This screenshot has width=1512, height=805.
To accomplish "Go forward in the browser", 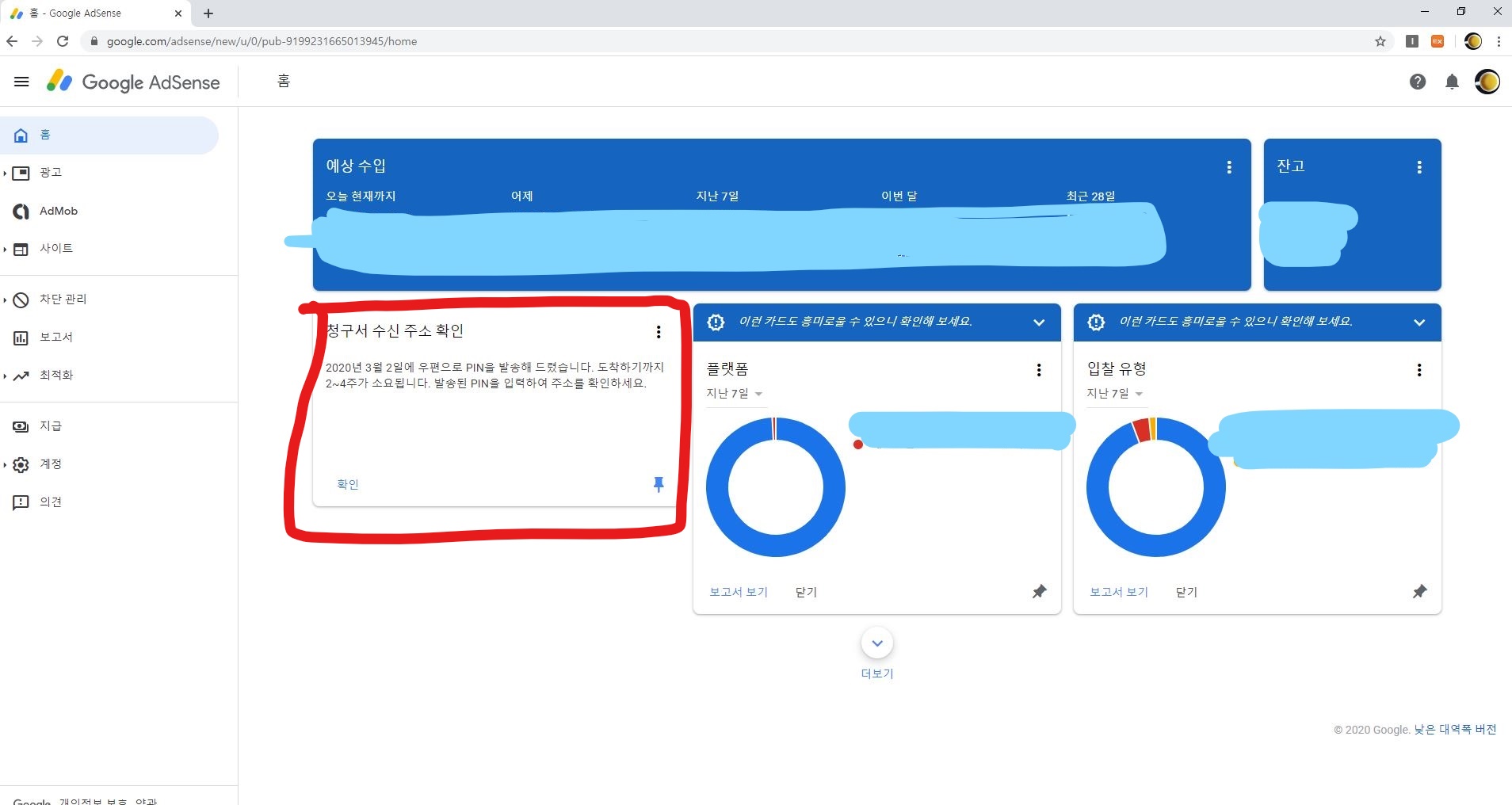I will pyautogui.click(x=37, y=41).
